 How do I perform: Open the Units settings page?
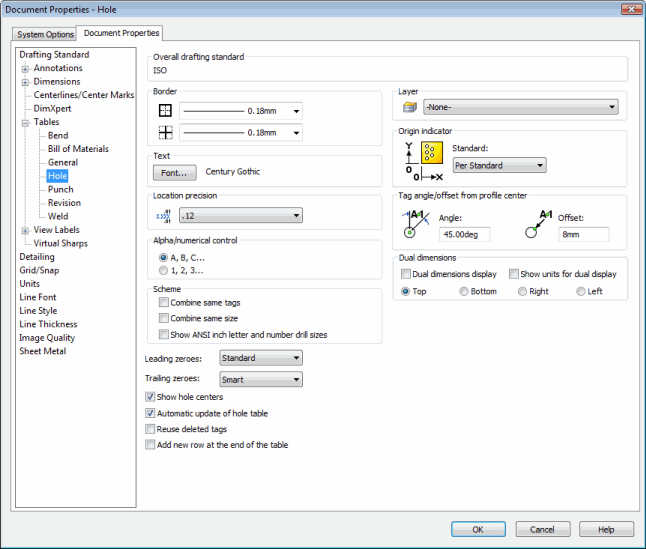(x=29, y=284)
